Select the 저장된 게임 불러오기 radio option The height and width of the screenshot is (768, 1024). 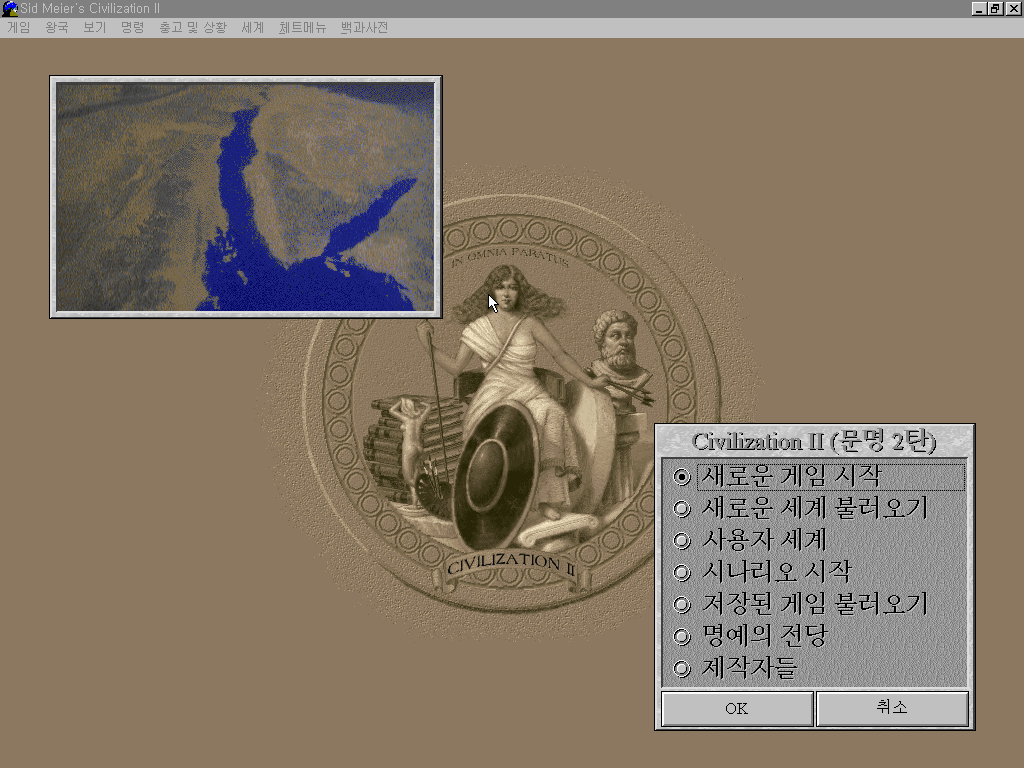801,604
